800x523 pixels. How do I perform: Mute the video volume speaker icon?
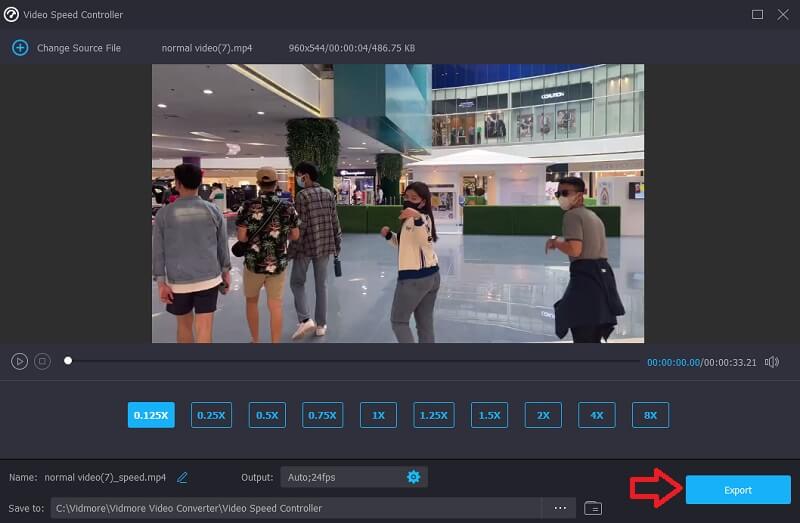(771, 362)
